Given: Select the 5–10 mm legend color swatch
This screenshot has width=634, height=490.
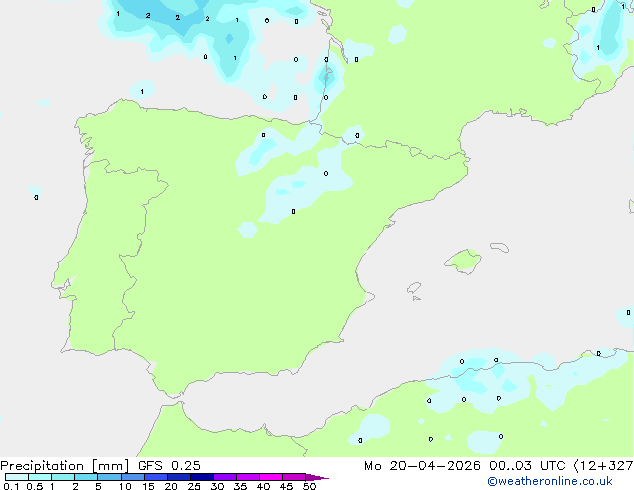Looking at the screenshot, I should pos(109,477).
